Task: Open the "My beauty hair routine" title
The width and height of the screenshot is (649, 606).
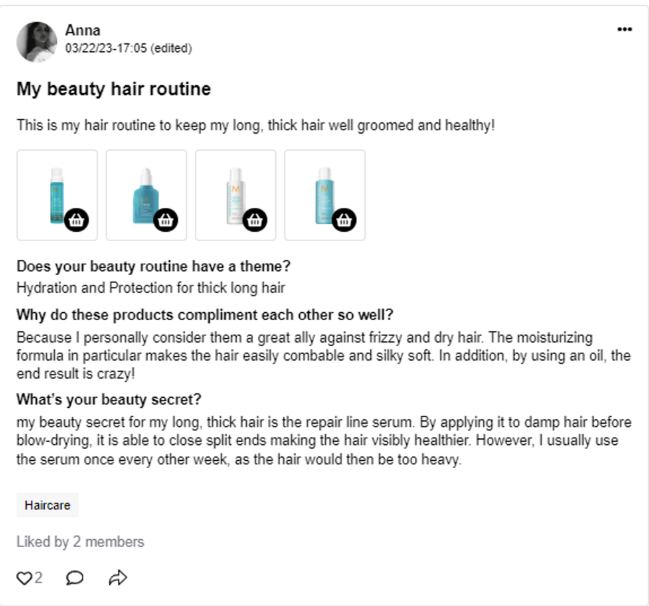Action: 113,89
